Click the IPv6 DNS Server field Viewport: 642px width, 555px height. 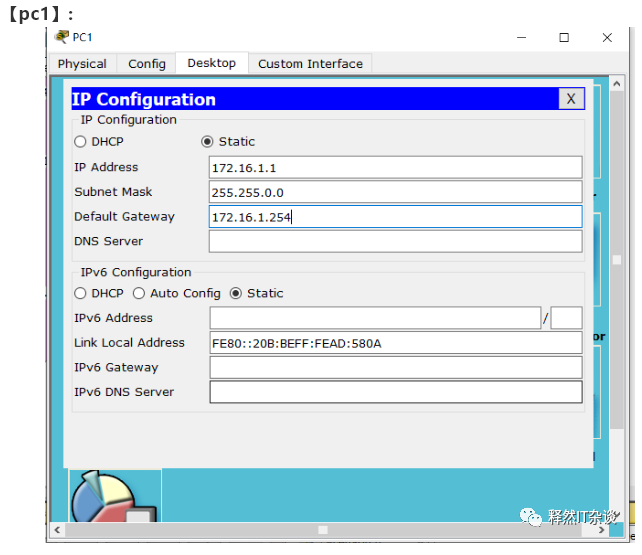pyautogui.click(x=396, y=392)
